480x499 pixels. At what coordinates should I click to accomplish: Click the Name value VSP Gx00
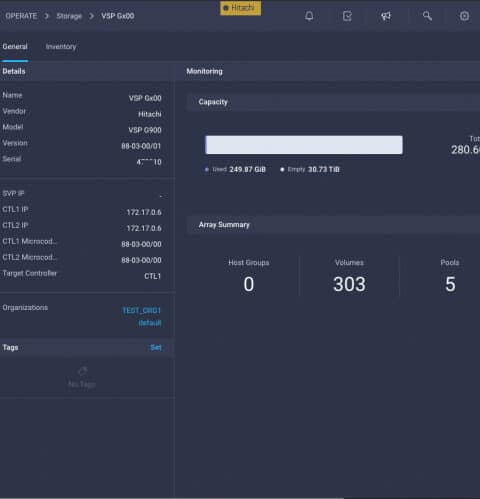[x=145, y=98]
